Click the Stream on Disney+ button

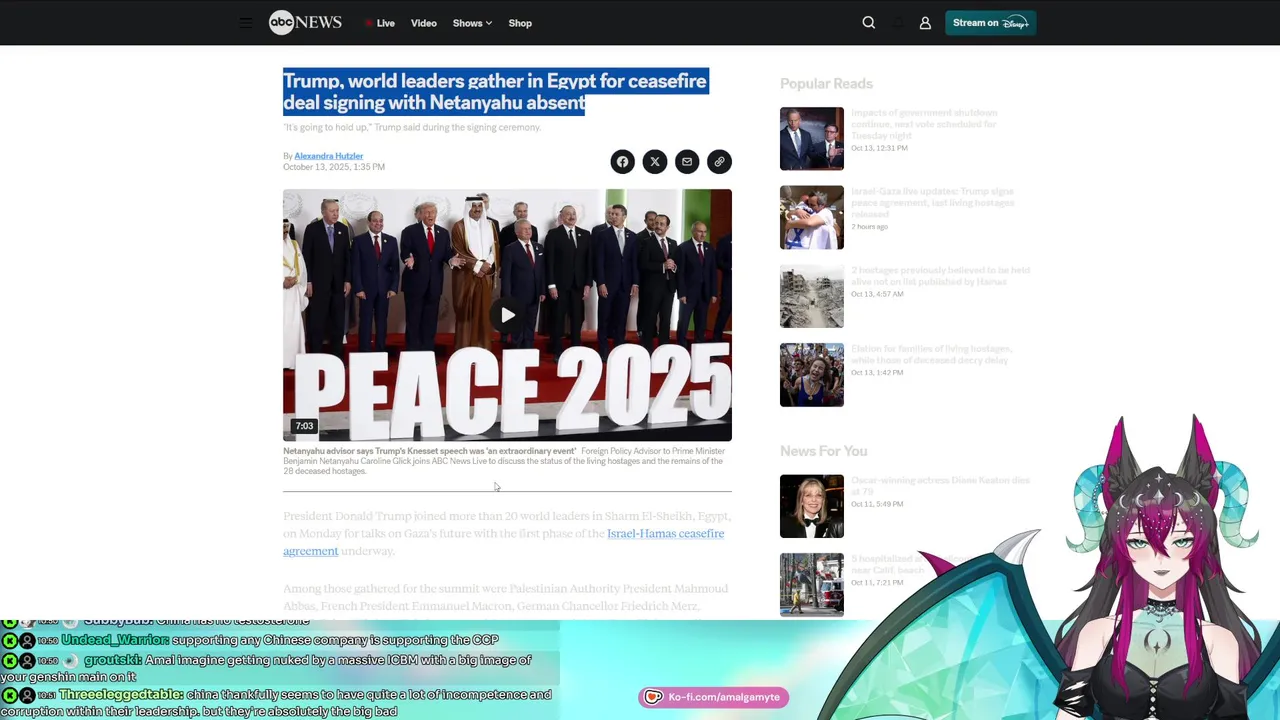[x=990, y=23]
